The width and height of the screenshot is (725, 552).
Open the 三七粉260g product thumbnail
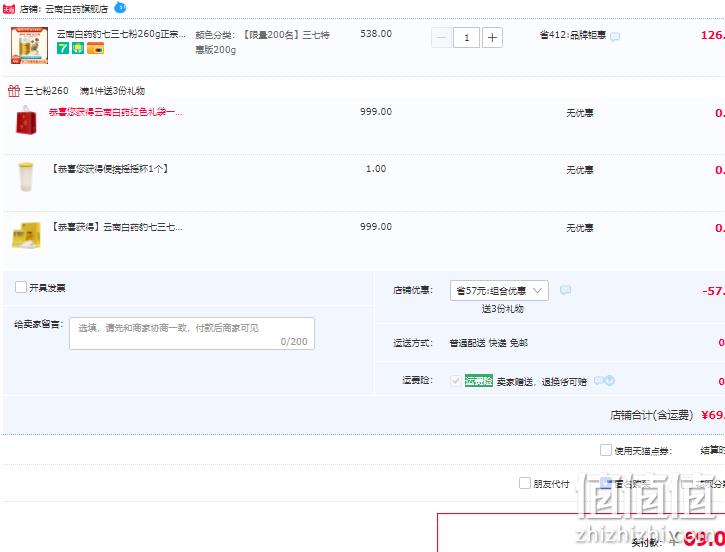pos(29,45)
